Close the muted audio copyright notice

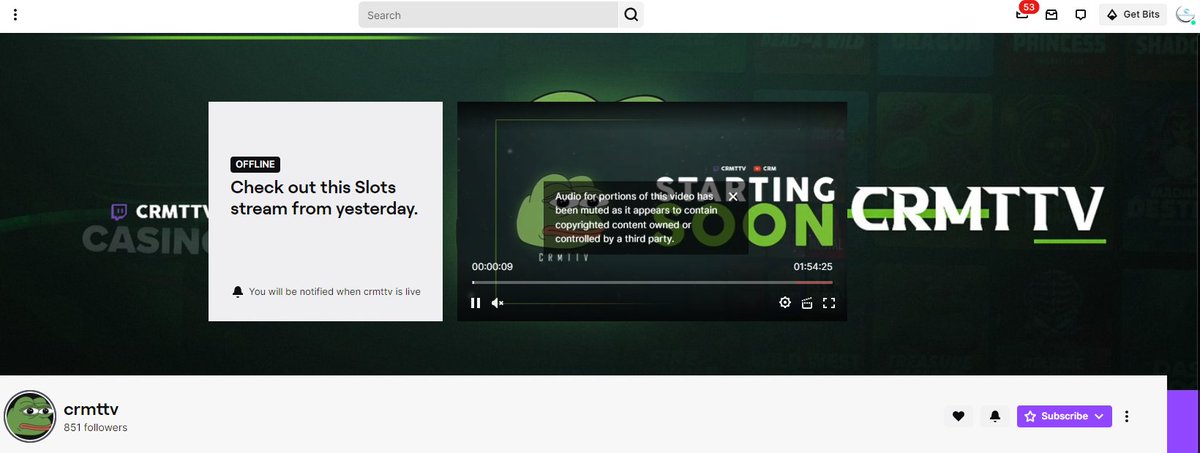(733, 196)
